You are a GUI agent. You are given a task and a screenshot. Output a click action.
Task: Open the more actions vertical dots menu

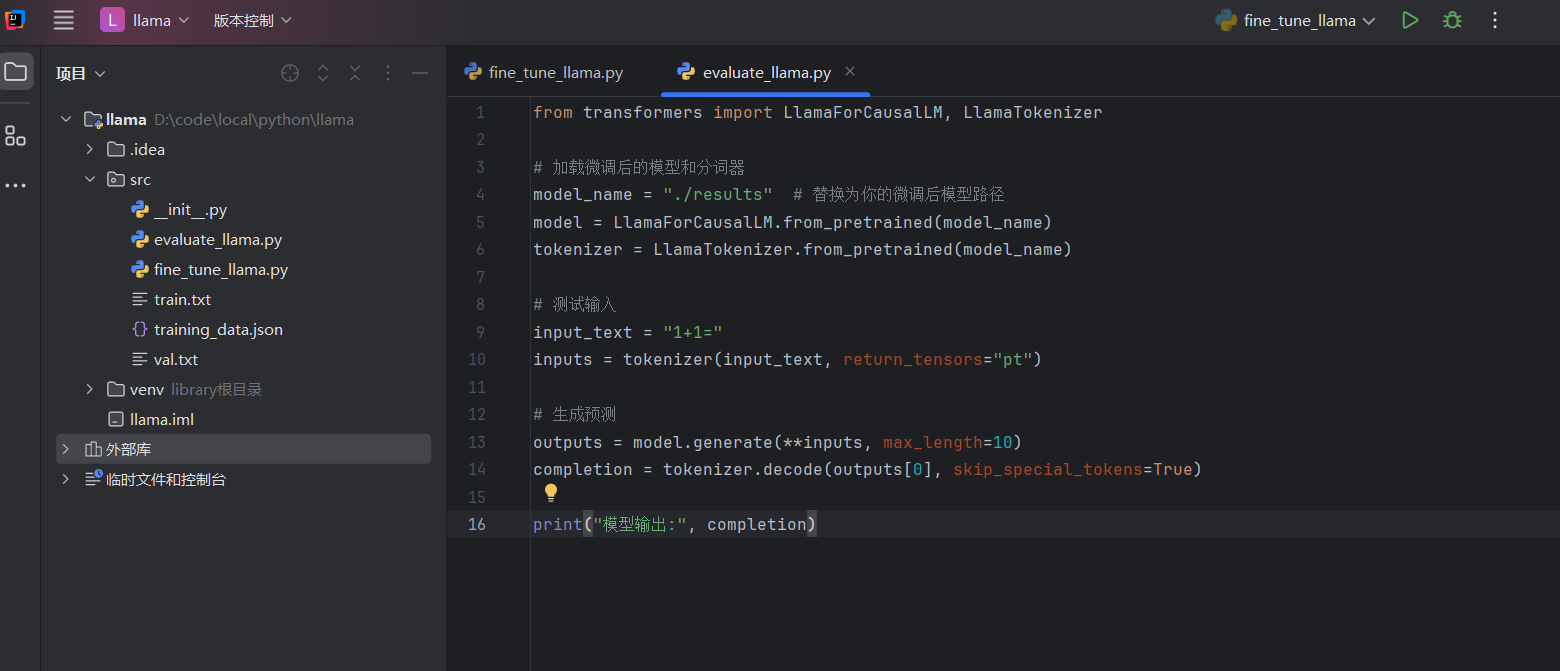[x=1495, y=20]
